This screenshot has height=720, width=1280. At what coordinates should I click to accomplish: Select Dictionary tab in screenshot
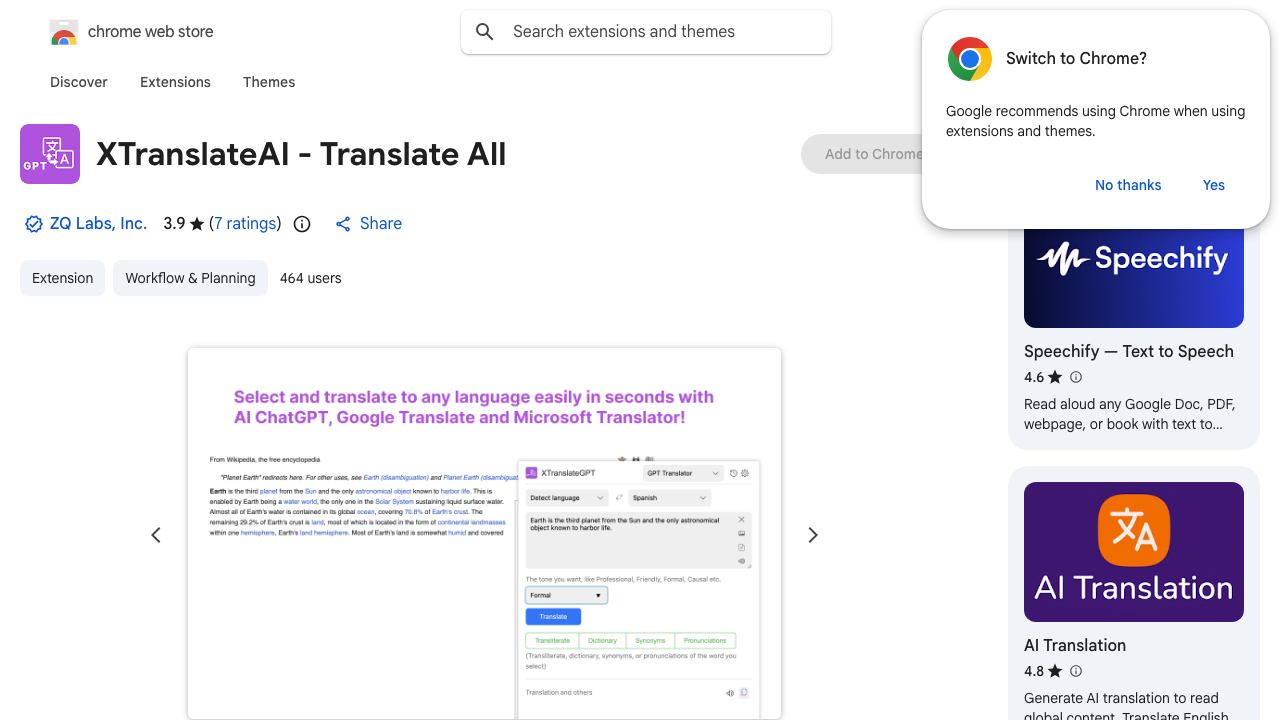click(602, 641)
